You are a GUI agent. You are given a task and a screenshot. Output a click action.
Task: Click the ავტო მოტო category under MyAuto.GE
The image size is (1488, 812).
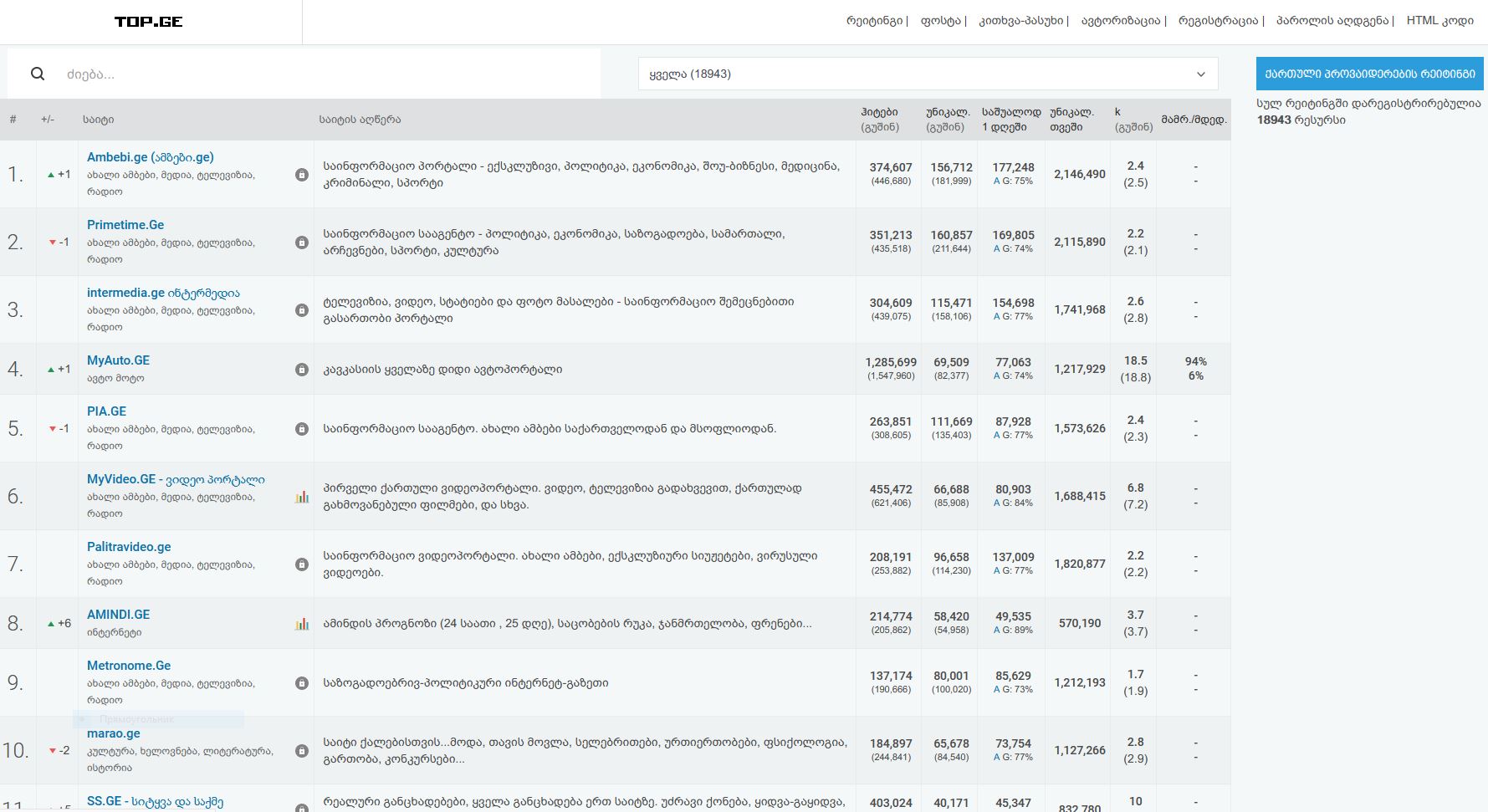(x=115, y=378)
